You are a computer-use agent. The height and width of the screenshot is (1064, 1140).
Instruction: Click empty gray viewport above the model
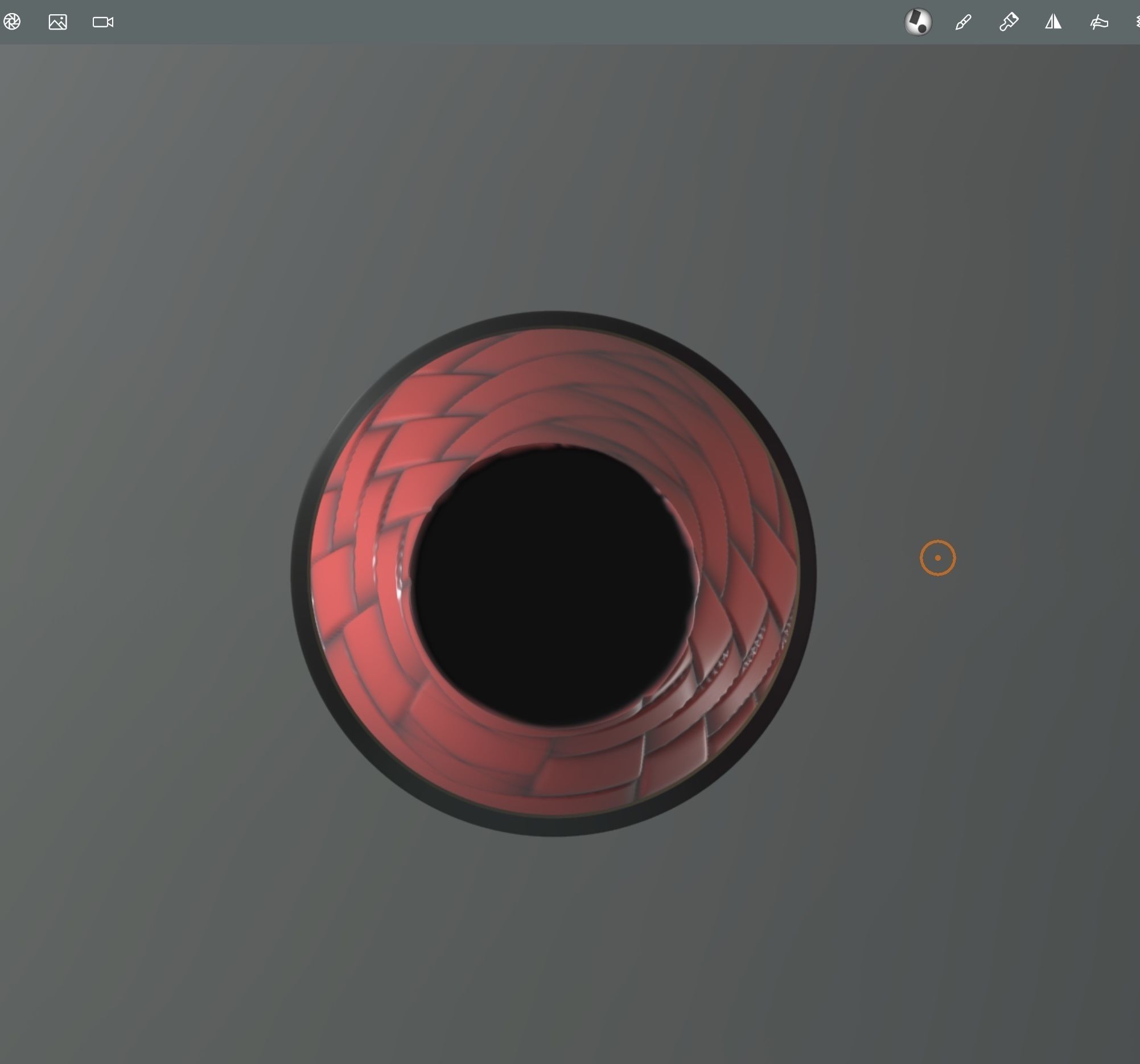[x=553, y=172]
